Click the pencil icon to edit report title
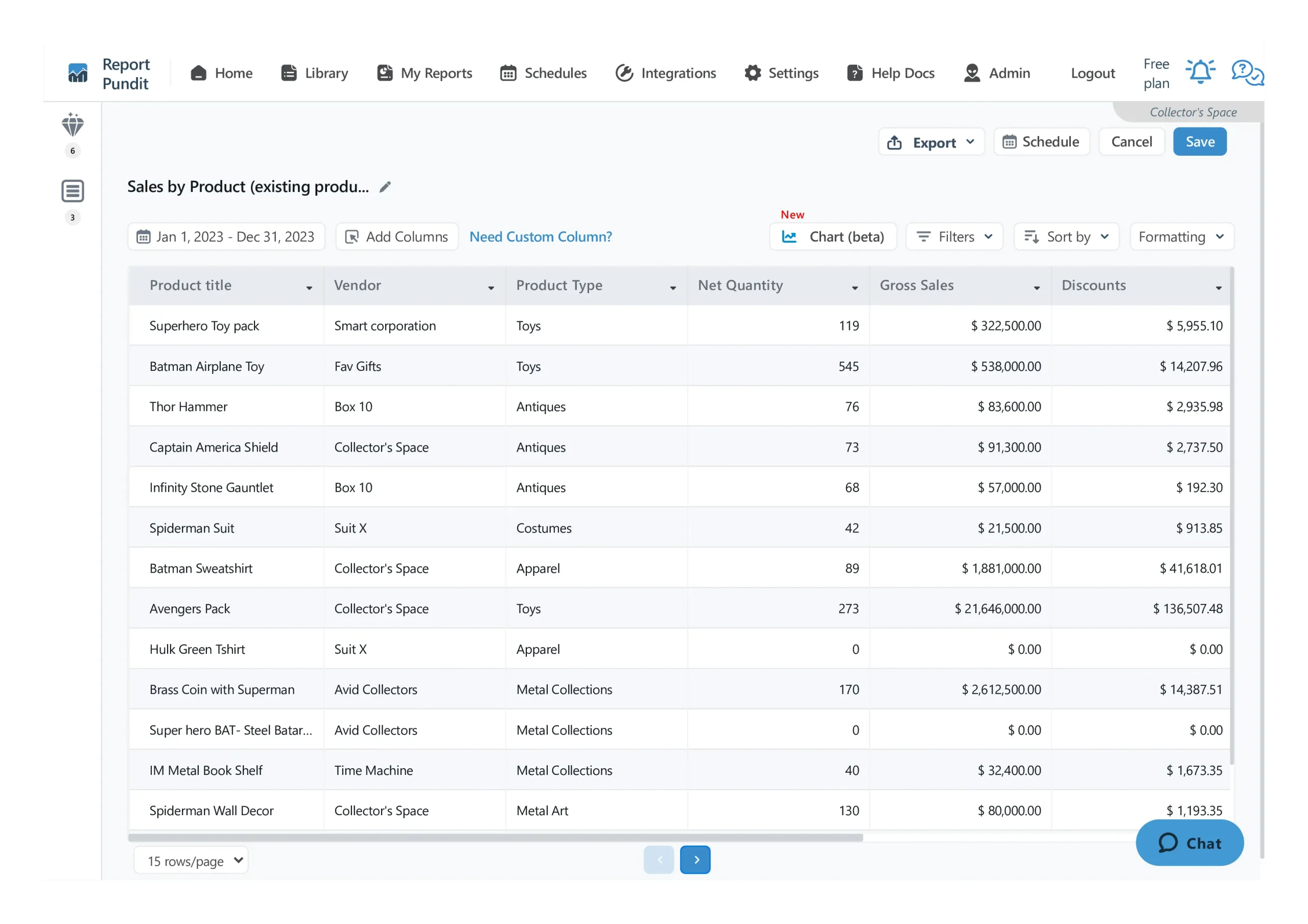 click(385, 187)
